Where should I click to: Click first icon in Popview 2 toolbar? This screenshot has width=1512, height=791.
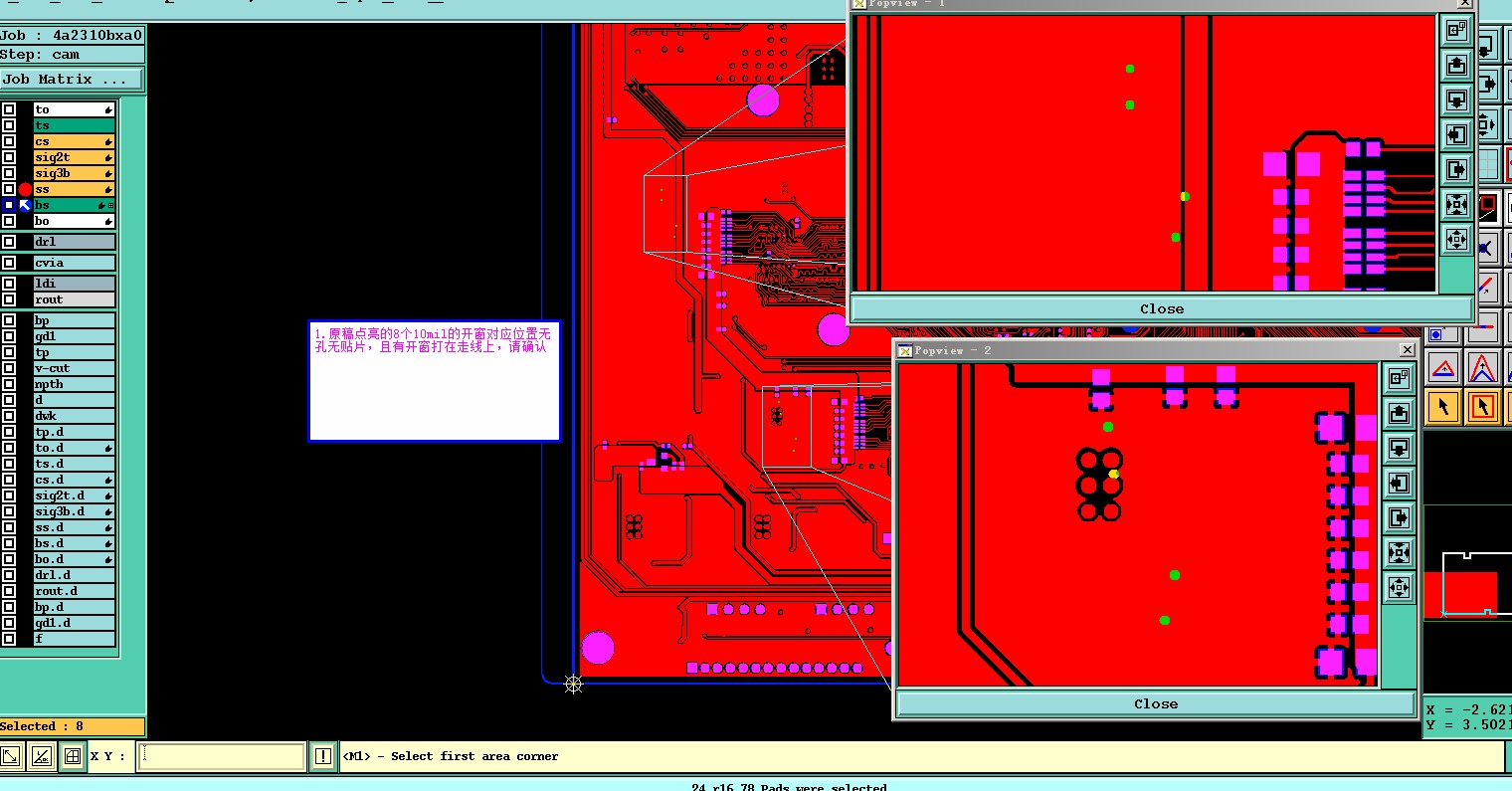(x=1400, y=378)
